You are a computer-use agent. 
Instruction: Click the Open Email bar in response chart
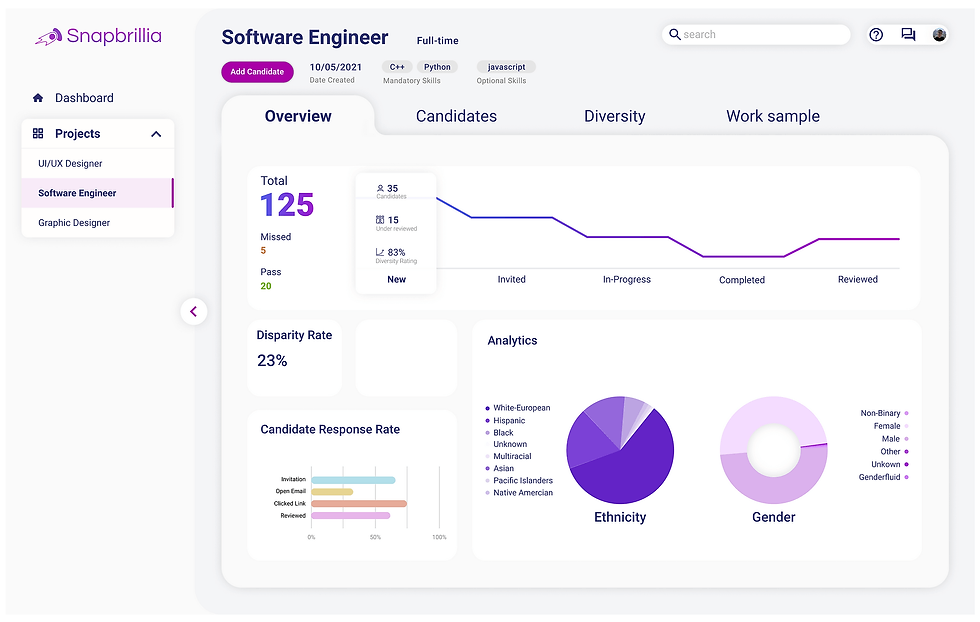(332, 492)
